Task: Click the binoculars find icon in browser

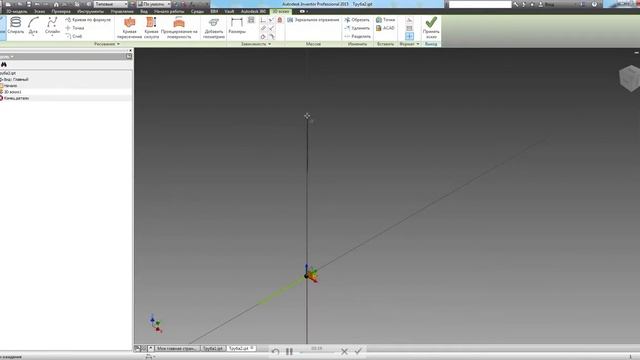Action: click(4, 64)
